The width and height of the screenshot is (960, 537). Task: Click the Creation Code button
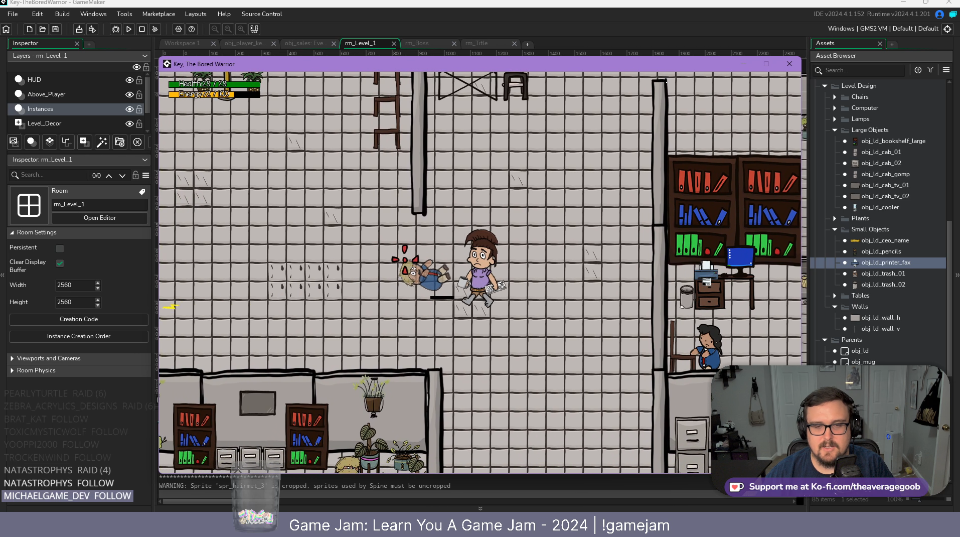[x=78, y=319]
